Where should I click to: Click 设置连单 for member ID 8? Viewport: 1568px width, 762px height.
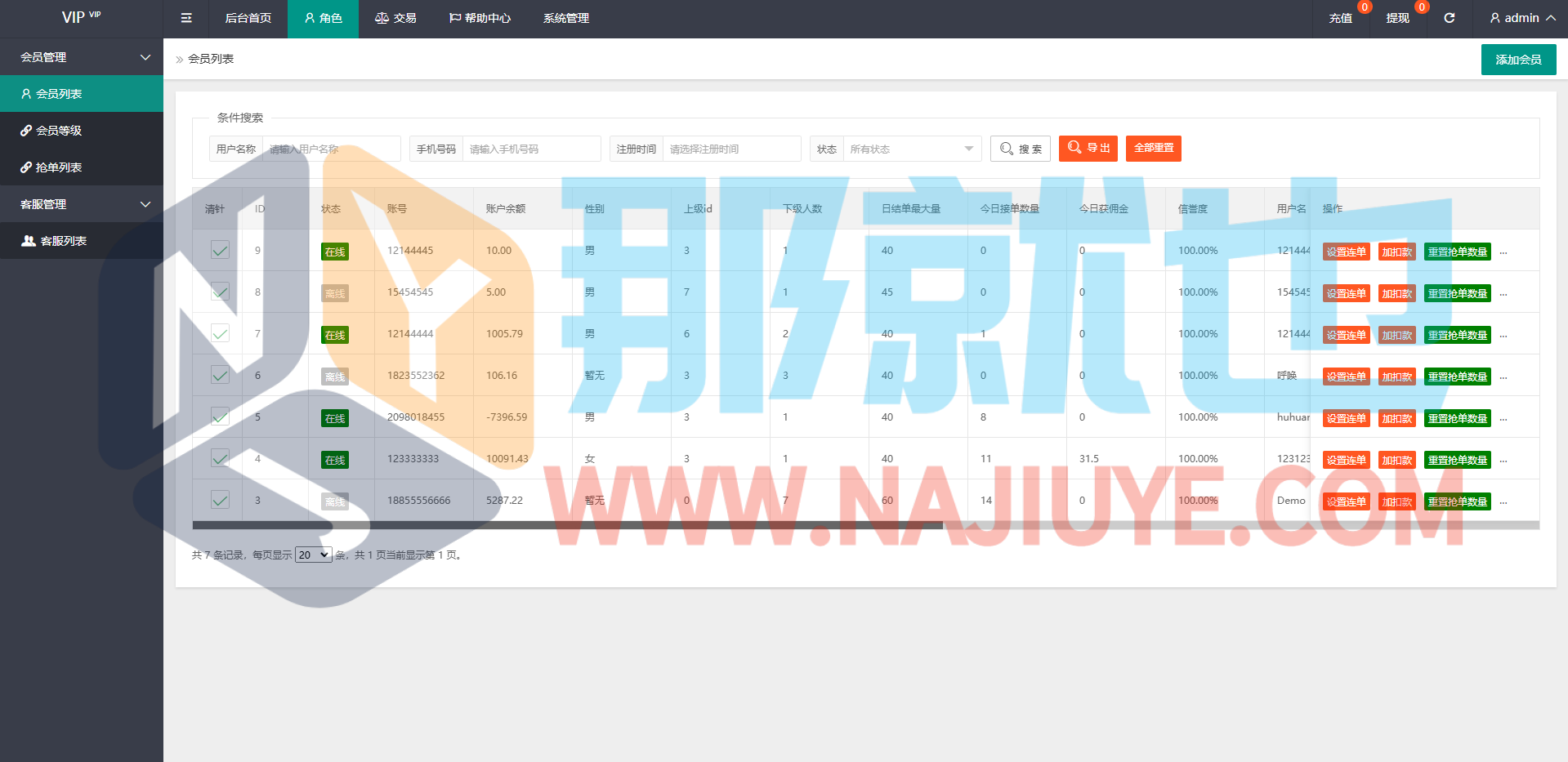coord(1346,293)
